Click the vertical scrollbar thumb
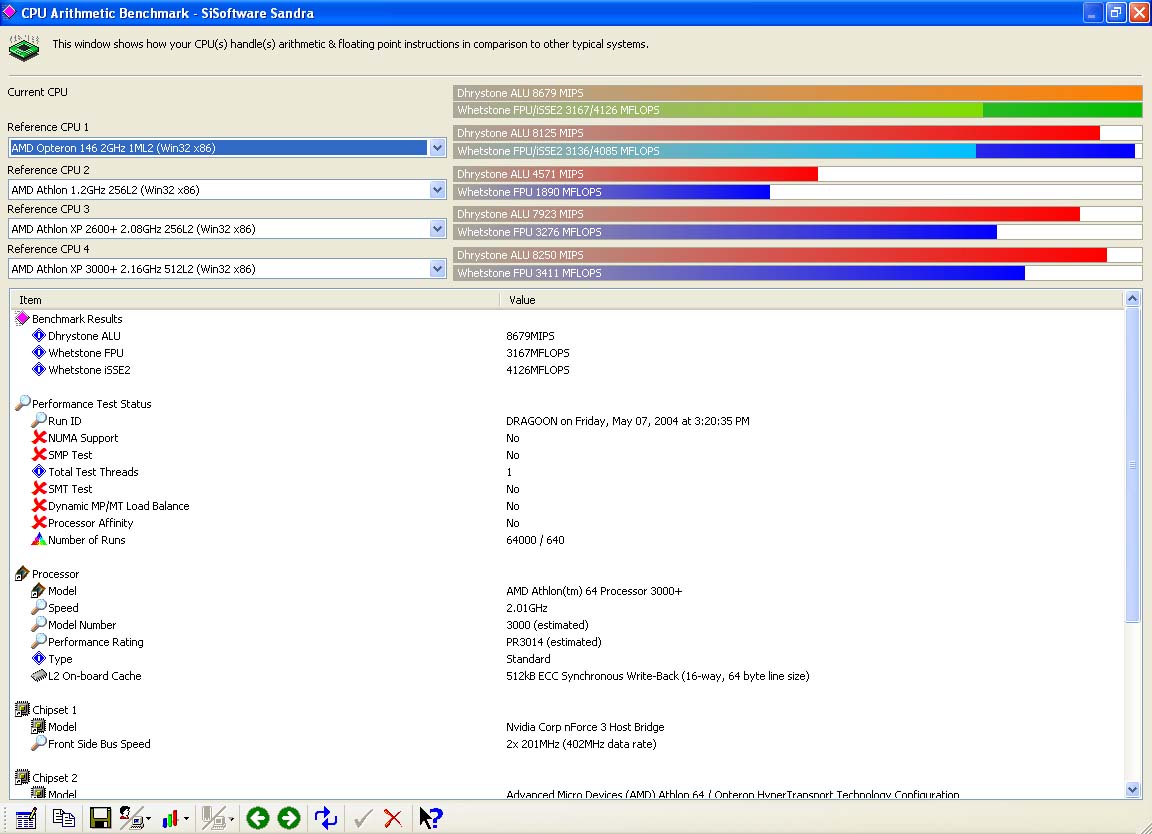 pyautogui.click(x=1132, y=464)
